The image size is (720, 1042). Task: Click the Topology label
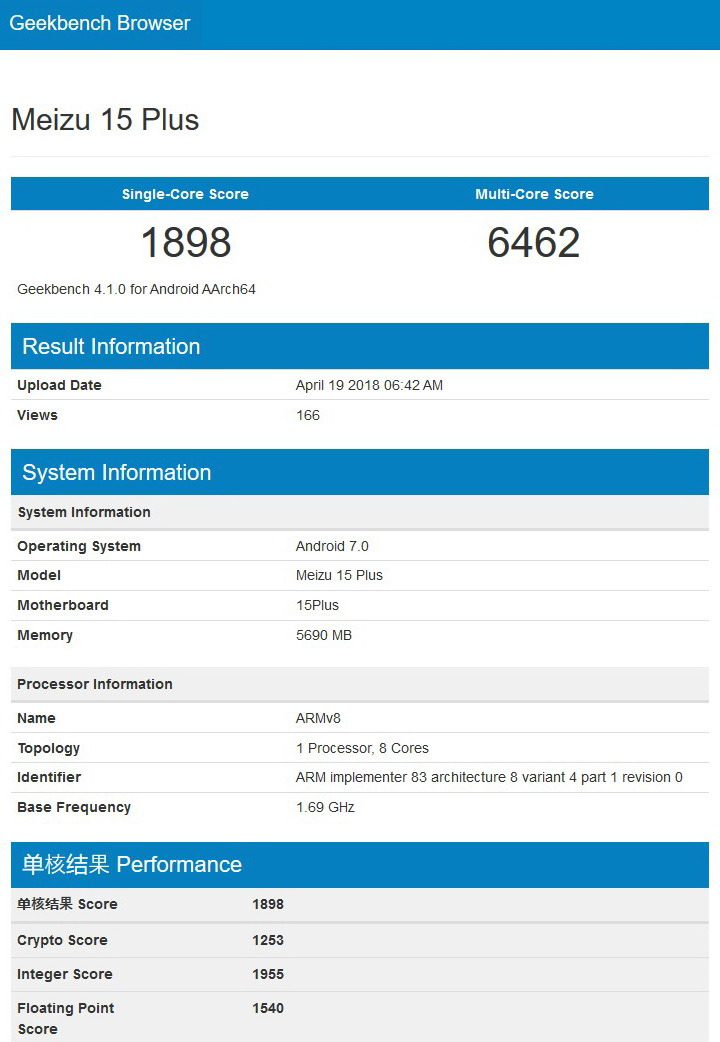pyautogui.click(x=49, y=748)
